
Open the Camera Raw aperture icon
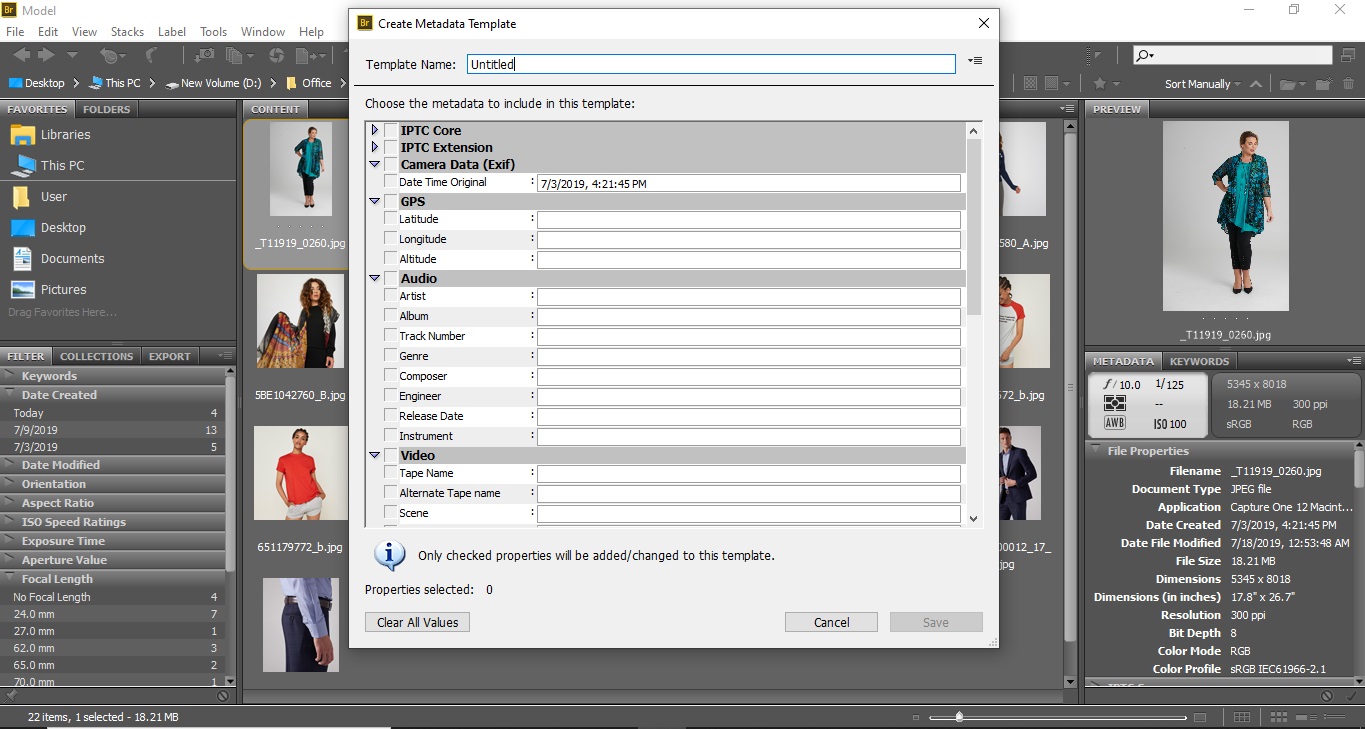pos(277,55)
